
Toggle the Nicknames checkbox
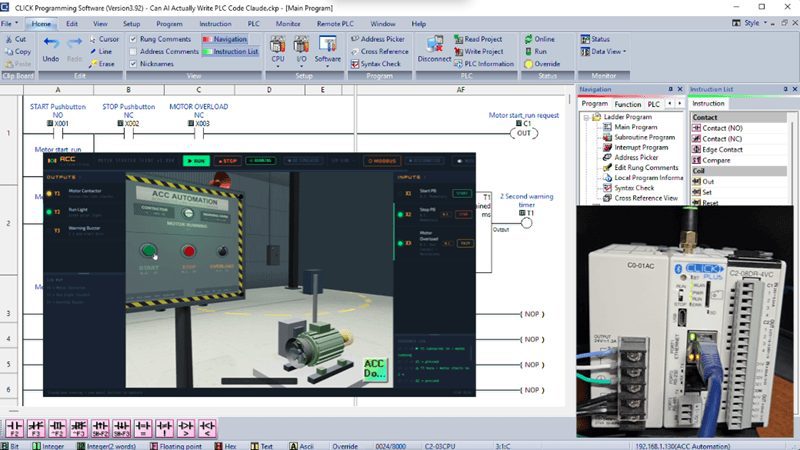133,64
